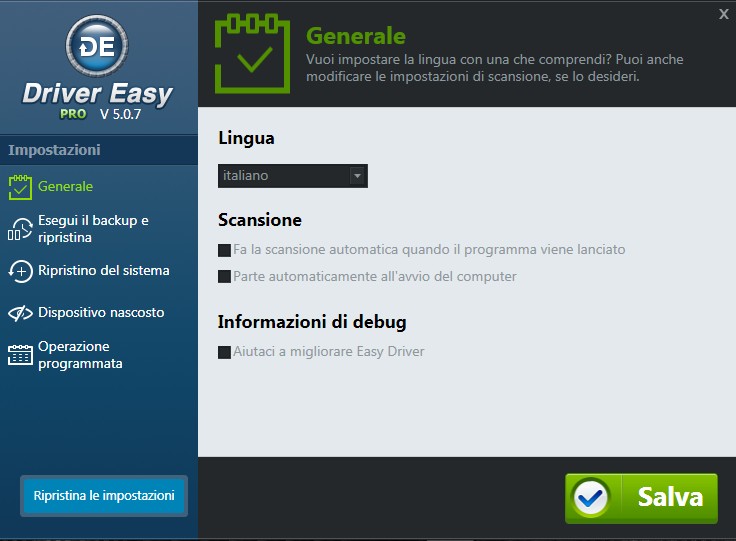Viewport: 736px width, 541px height.
Task: Select Ripristino del sistema section
Action: (x=104, y=270)
